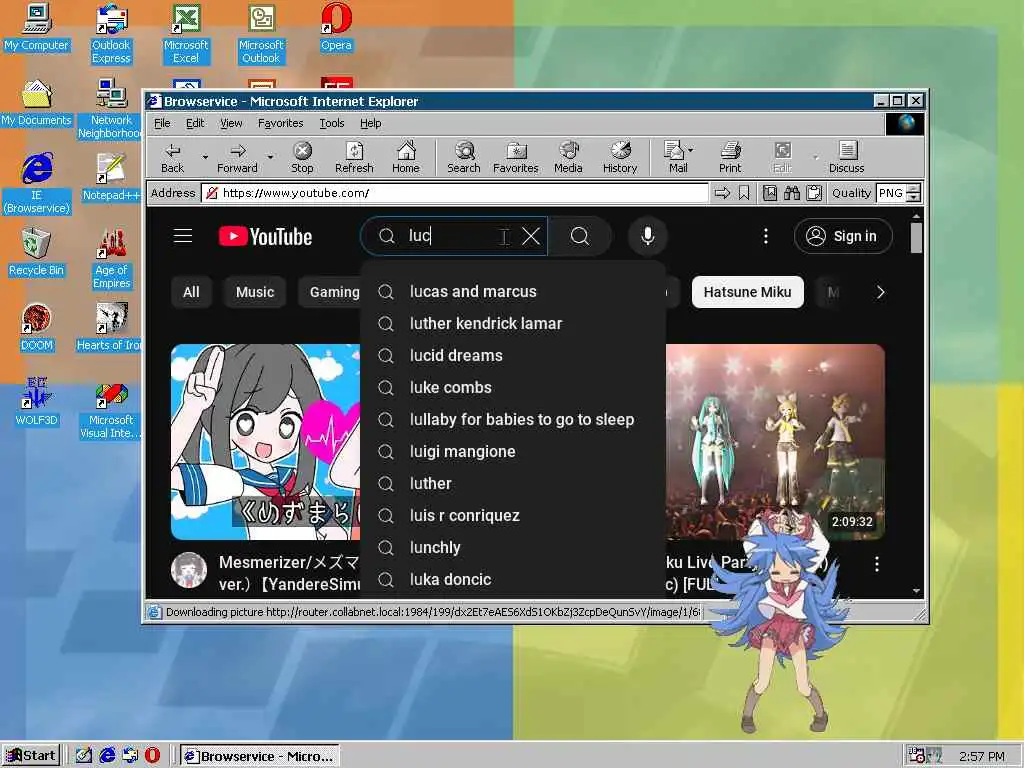Click the clipboard icon in address toolbar
This screenshot has height=768, width=1024.
pyautogui.click(x=814, y=193)
